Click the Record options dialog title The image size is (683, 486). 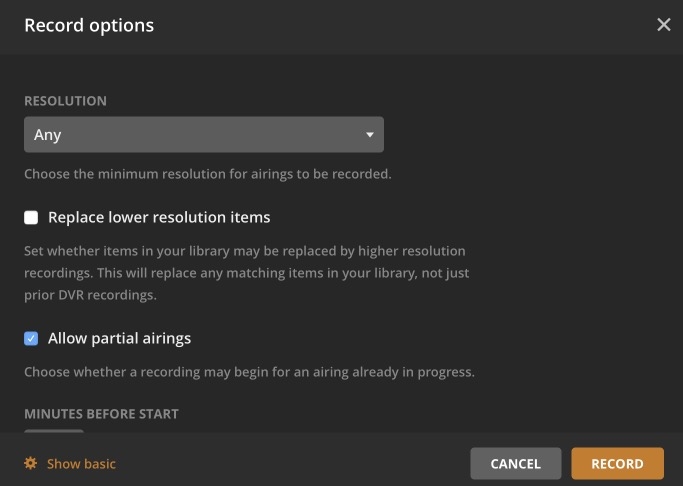click(89, 26)
